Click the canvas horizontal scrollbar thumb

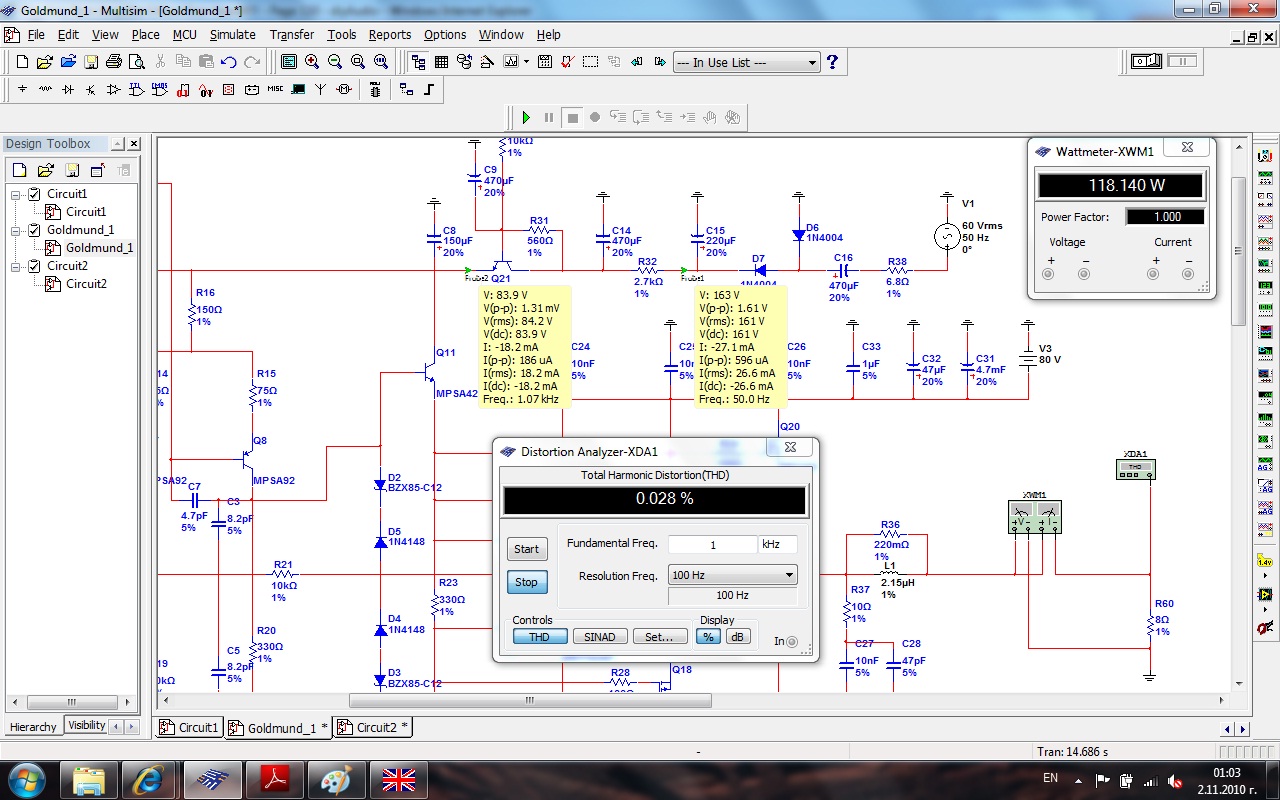tap(530, 701)
